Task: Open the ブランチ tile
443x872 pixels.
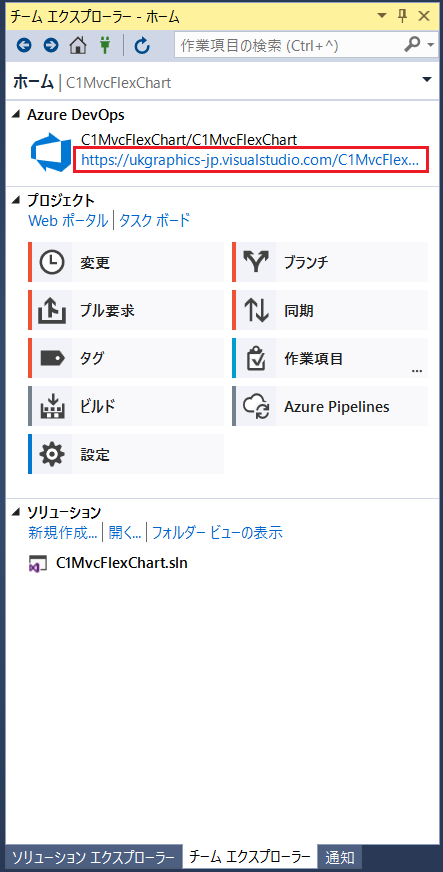Action: tap(330, 262)
